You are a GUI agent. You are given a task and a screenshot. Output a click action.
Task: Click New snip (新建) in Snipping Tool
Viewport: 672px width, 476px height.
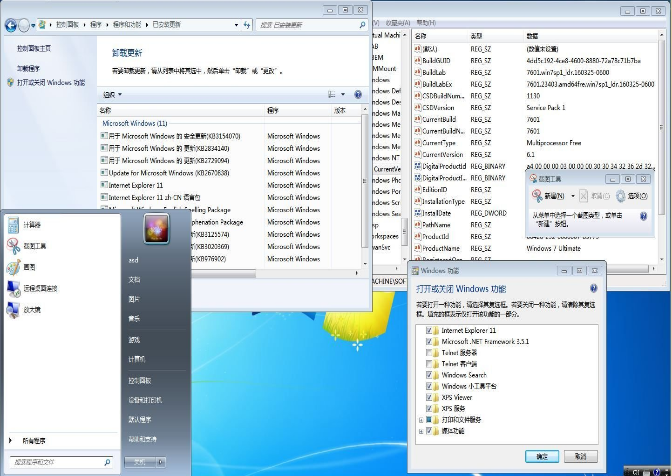pos(548,196)
